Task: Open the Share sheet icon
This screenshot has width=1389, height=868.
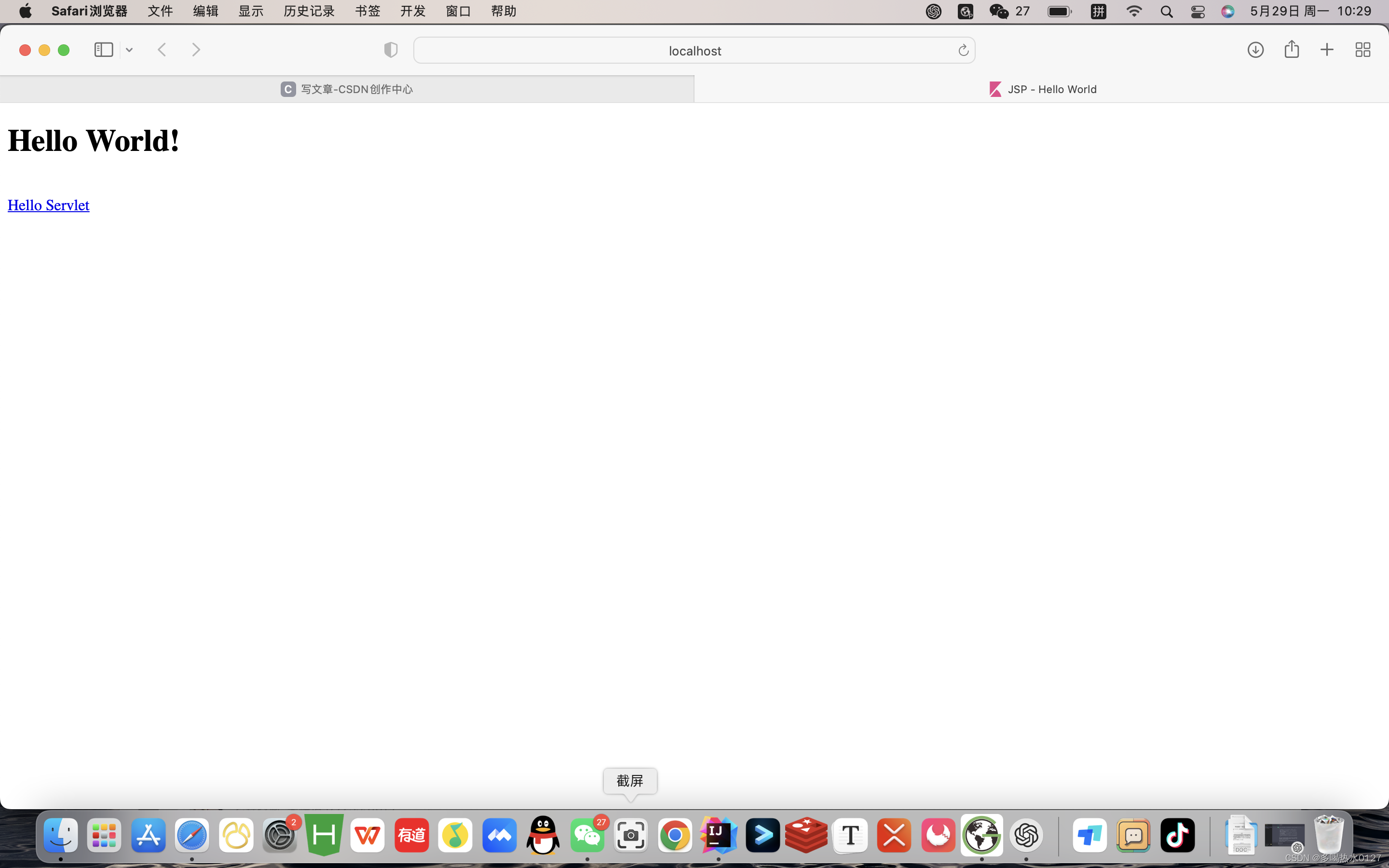Action: tap(1292, 49)
